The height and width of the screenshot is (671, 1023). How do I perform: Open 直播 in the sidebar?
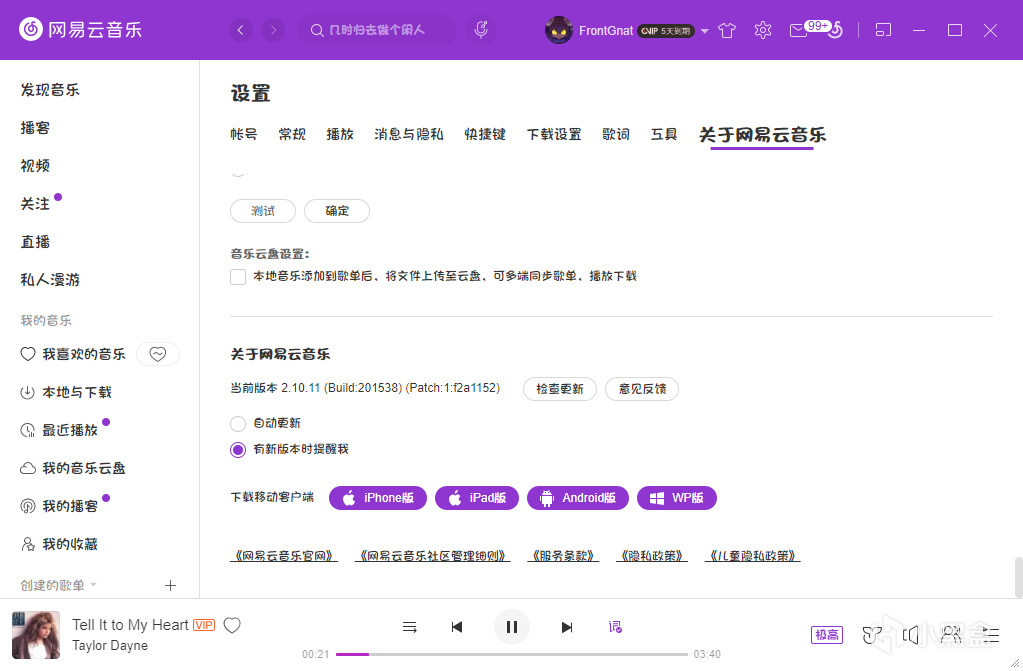[35, 242]
